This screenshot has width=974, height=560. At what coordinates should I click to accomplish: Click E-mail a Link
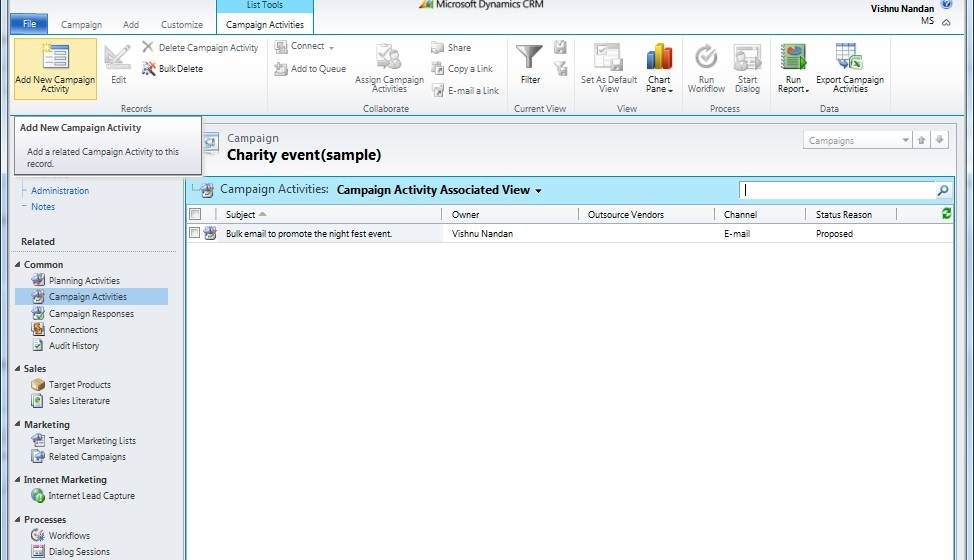465,91
